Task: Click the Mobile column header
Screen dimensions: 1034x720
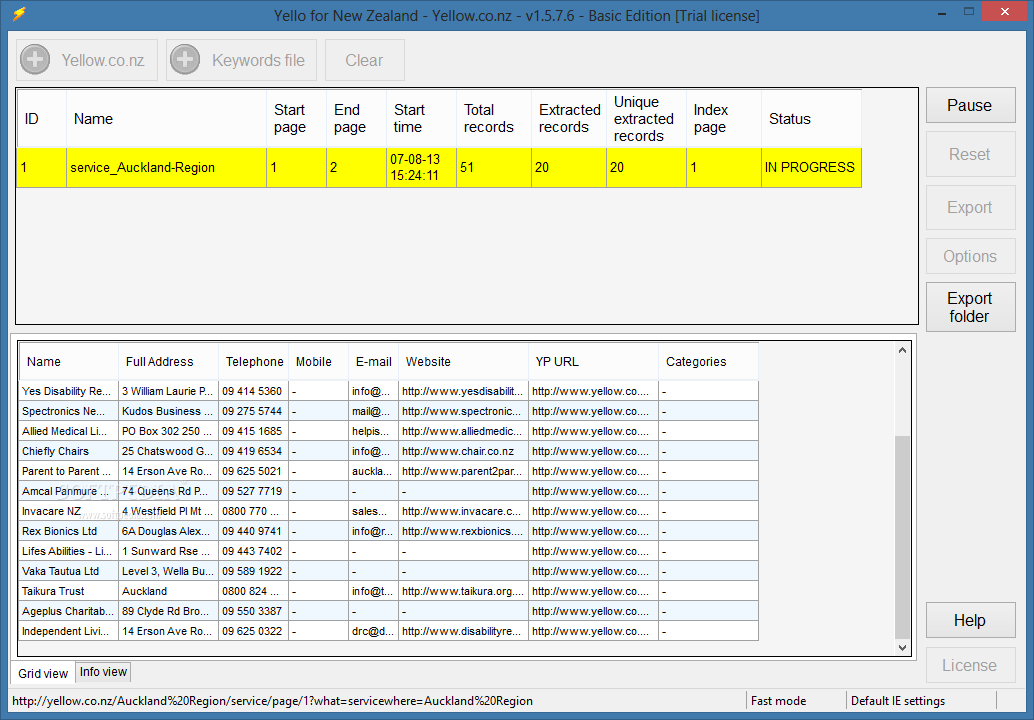Action: [x=319, y=361]
